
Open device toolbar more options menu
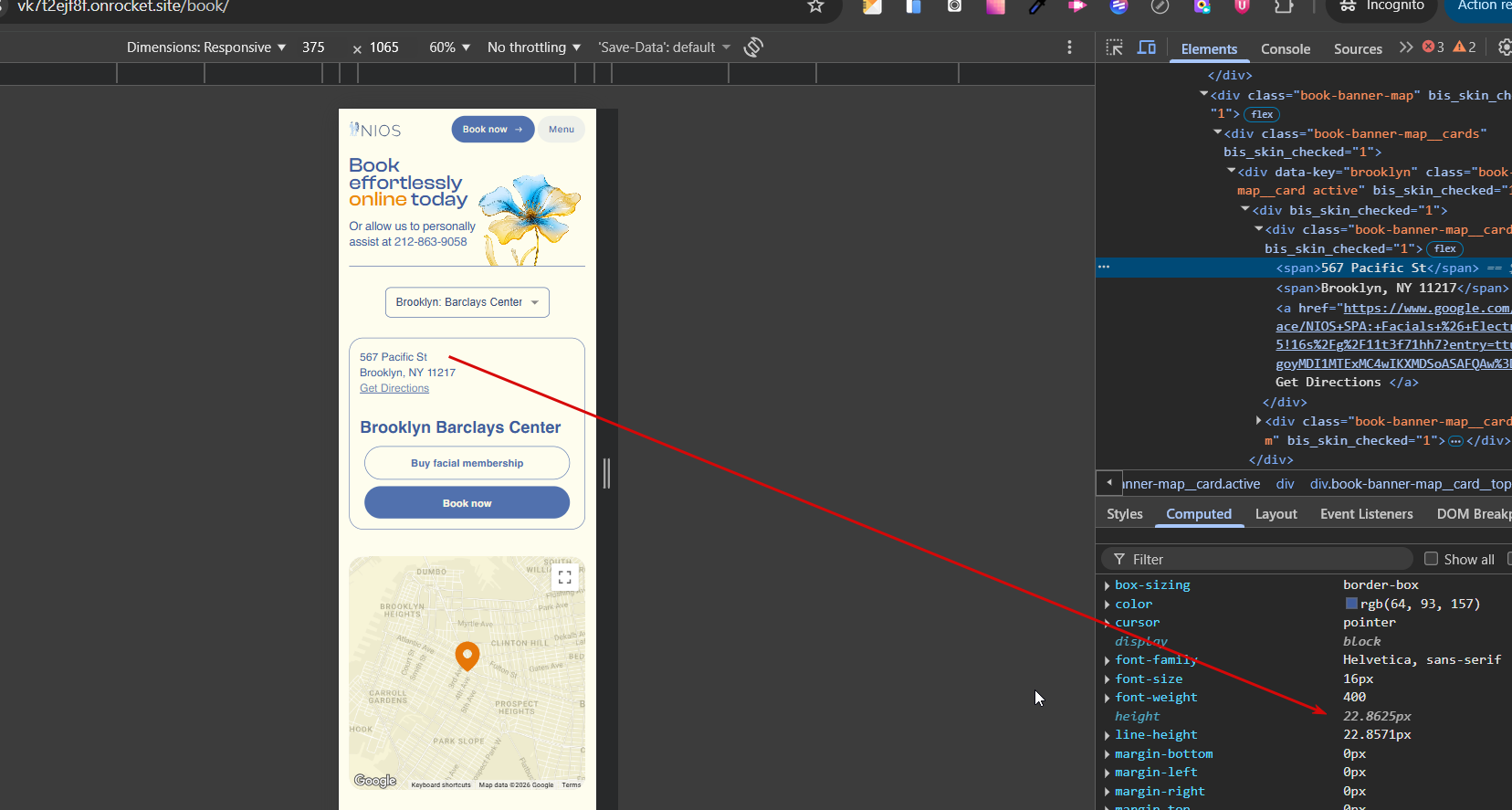click(1069, 47)
